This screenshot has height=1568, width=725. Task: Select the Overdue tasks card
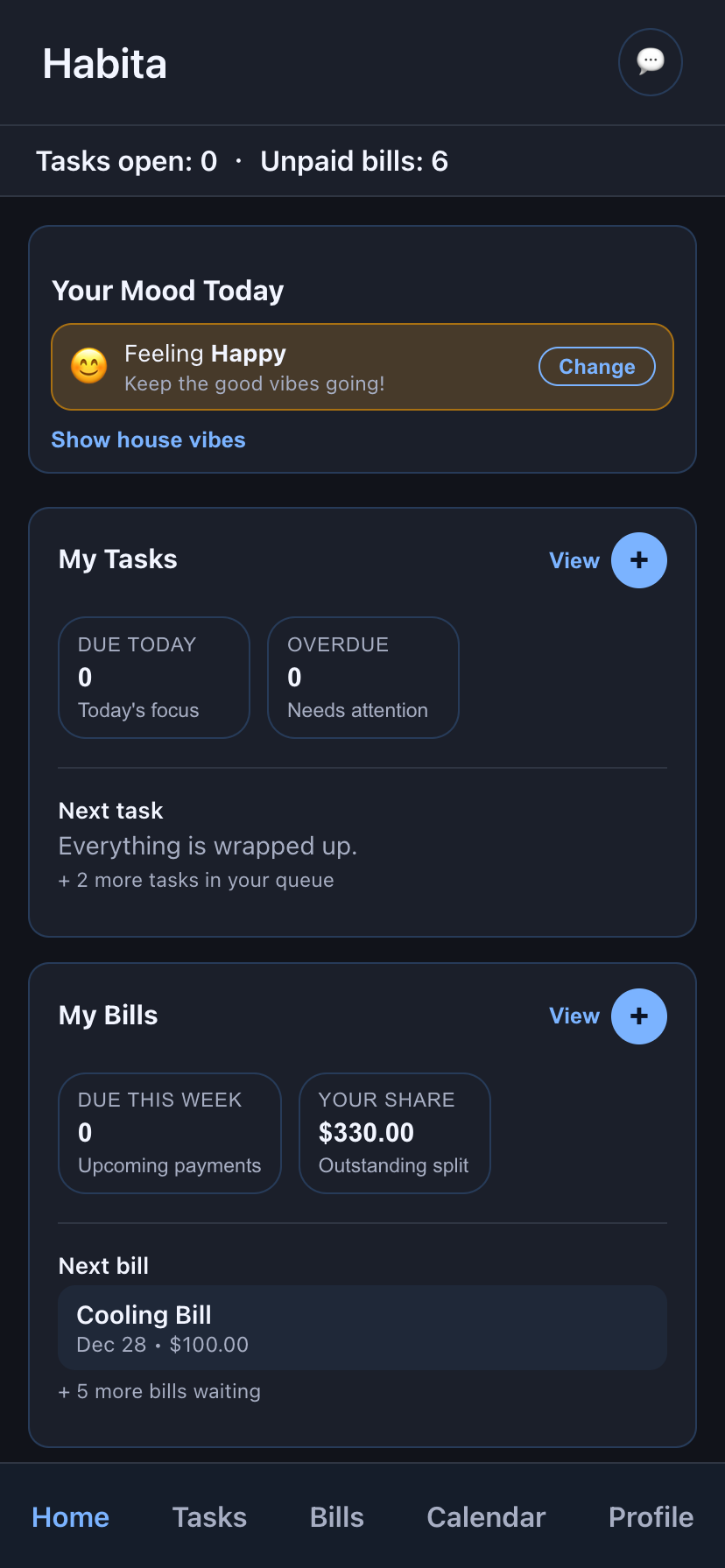(x=362, y=678)
